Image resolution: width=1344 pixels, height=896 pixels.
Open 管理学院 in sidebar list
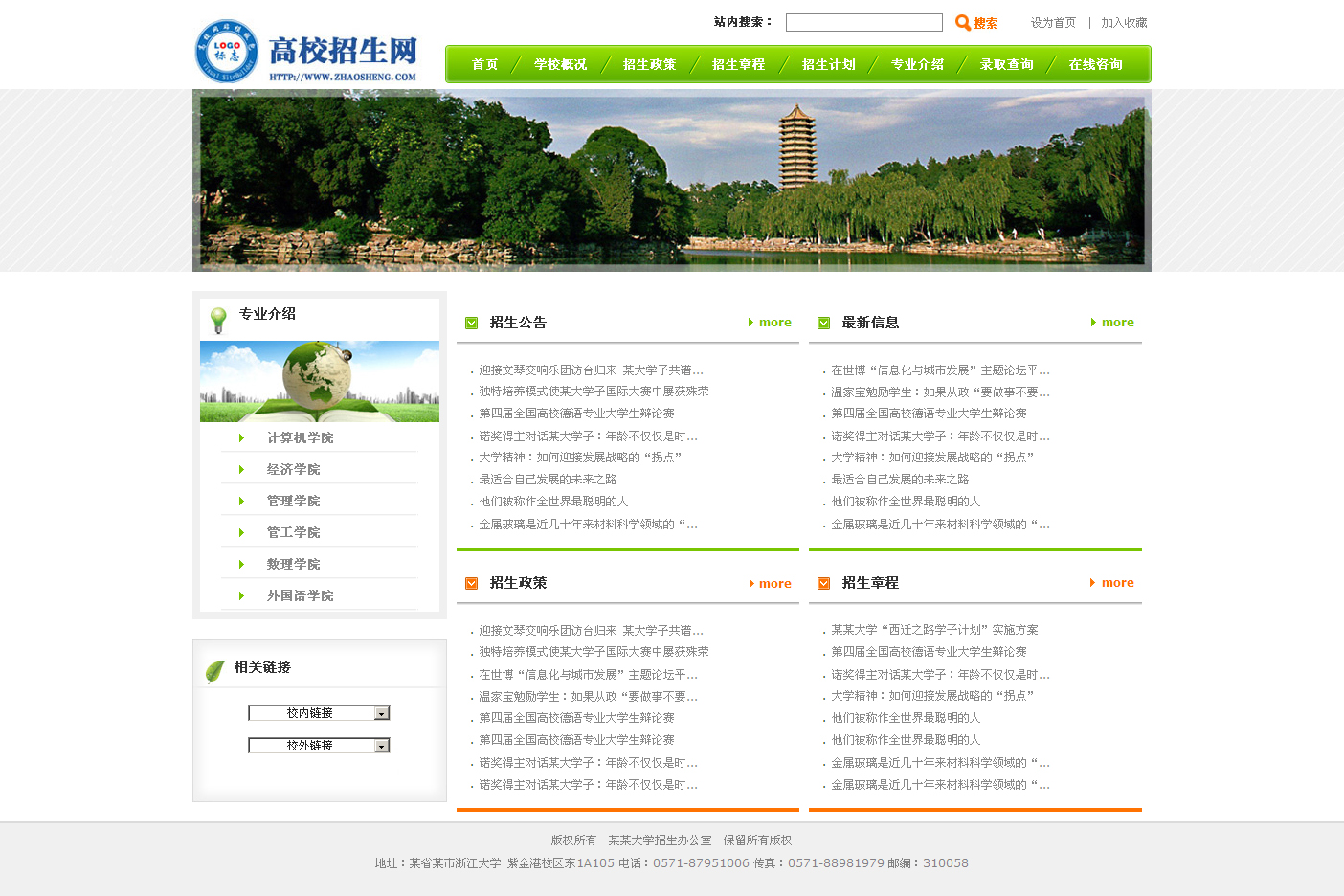click(x=293, y=501)
